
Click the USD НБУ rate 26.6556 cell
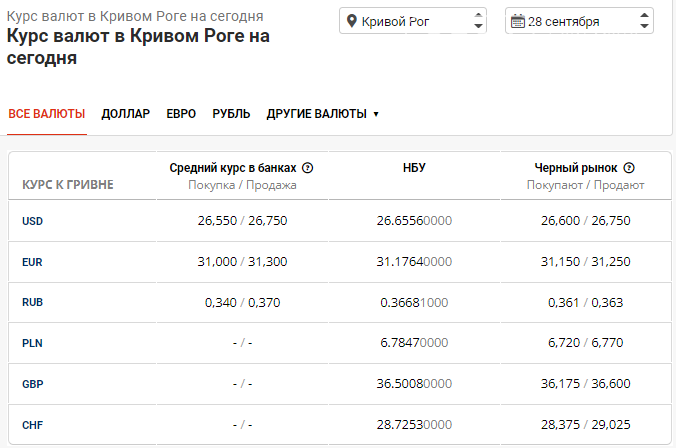pyautogui.click(x=415, y=221)
